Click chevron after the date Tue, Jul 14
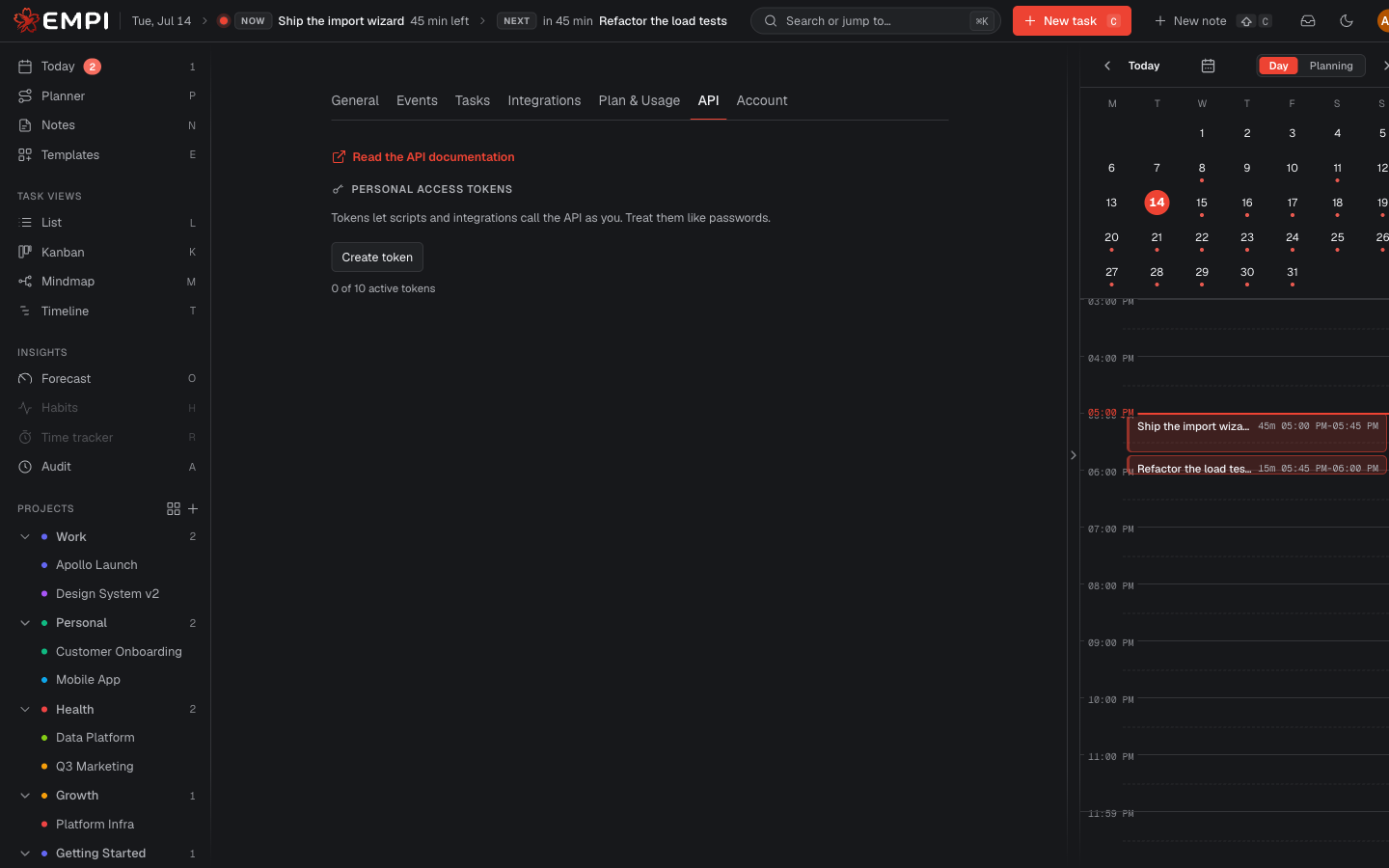Screen dimensions: 1389x868 (x=204, y=20)
